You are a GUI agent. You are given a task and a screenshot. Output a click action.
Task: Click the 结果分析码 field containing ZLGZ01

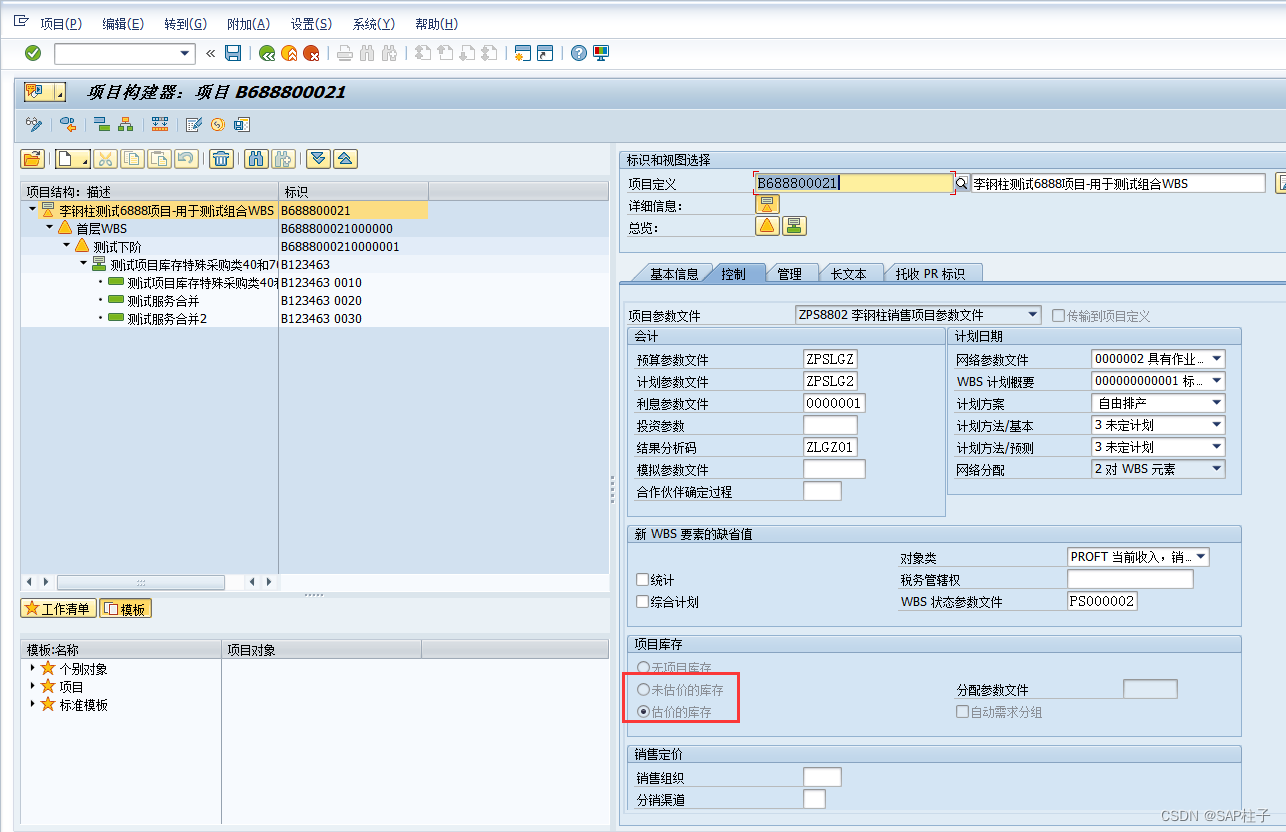[x=831, y=447]
